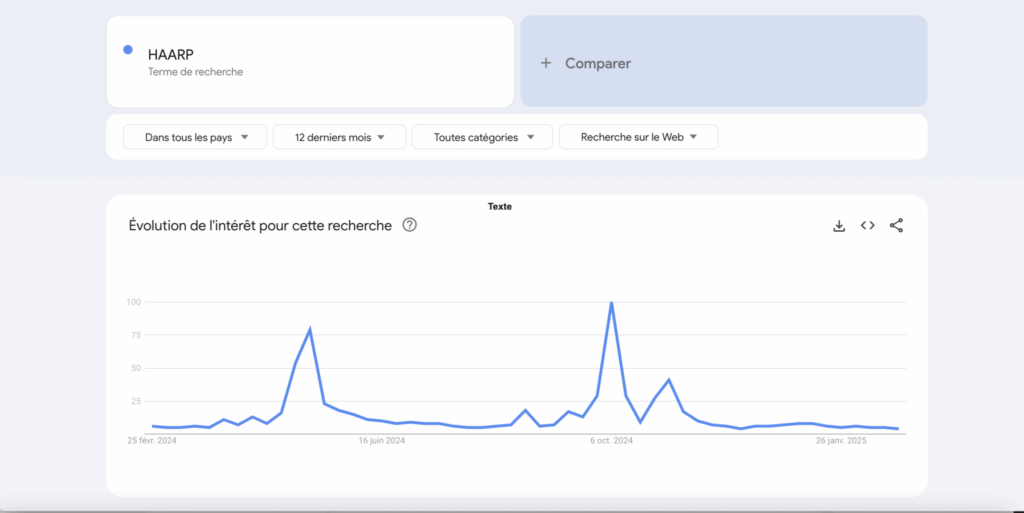The image size is (1024, 513).
Task: Download the interest chart data as CSV
Action: (x=839, y=226)
